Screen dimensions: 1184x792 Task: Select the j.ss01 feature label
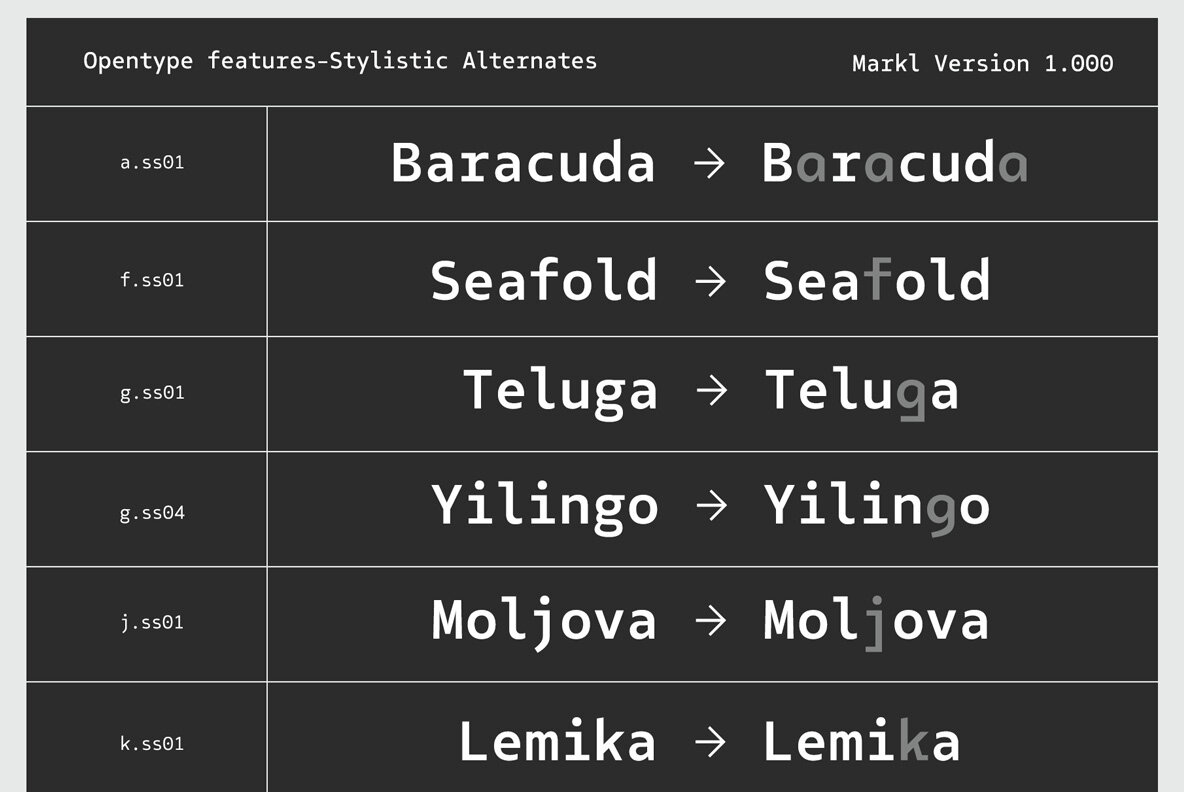pyautogui.click(x=152, y=623)
